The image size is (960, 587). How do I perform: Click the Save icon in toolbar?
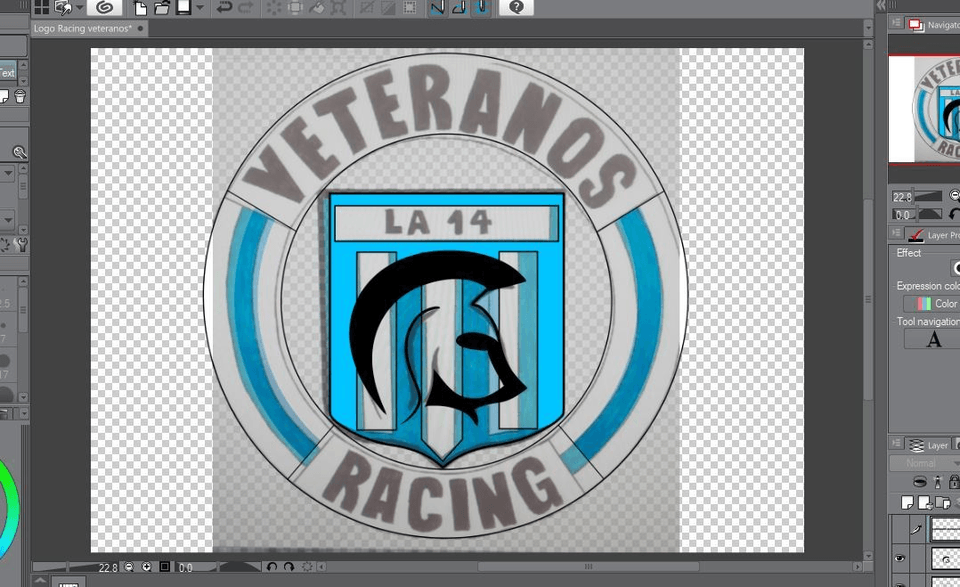tap(183, 7)
